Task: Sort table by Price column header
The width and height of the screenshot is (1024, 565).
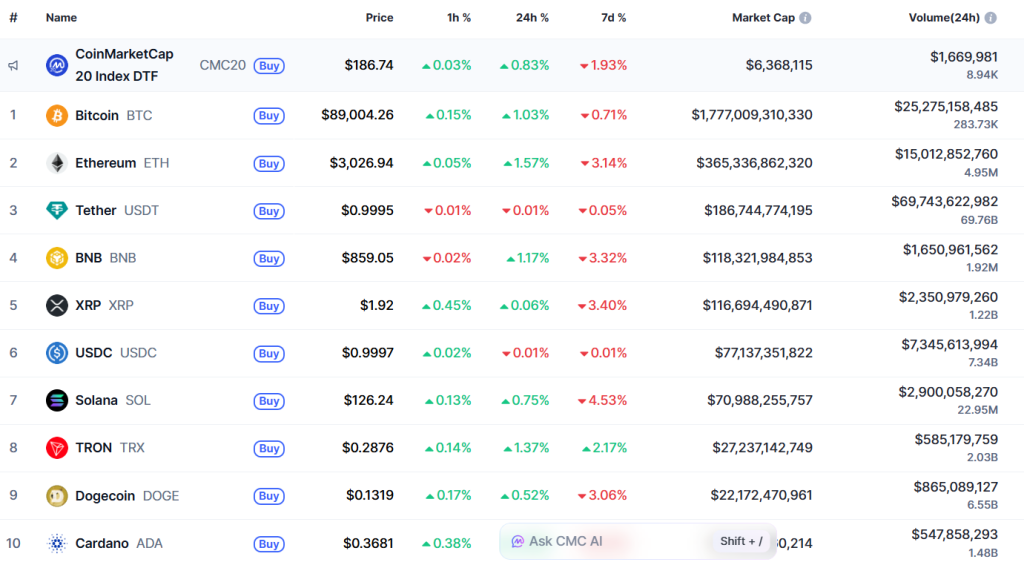Action: (379, 18)
